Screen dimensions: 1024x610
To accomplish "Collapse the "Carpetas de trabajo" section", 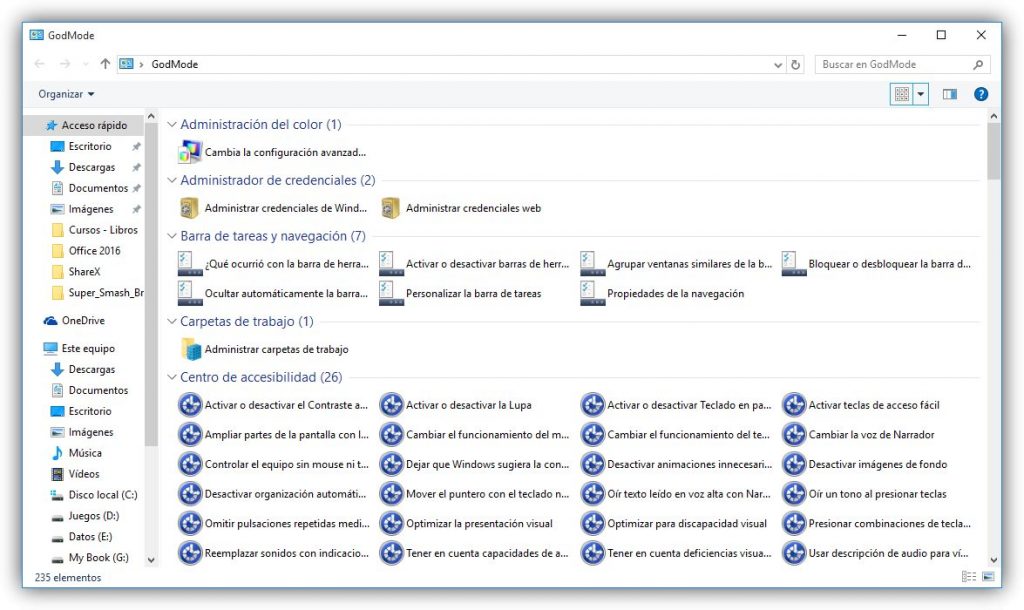I will click(x=174, y=322).
